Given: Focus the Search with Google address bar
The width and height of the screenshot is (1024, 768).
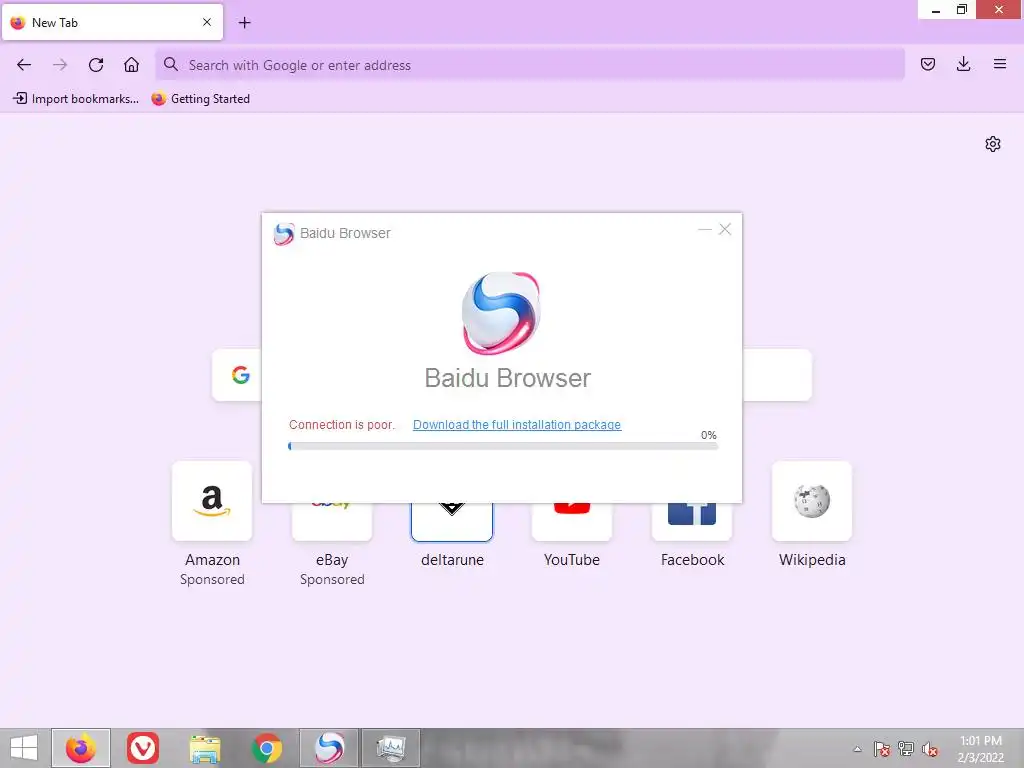Looking at the screenshot, I should coord(530,65).
